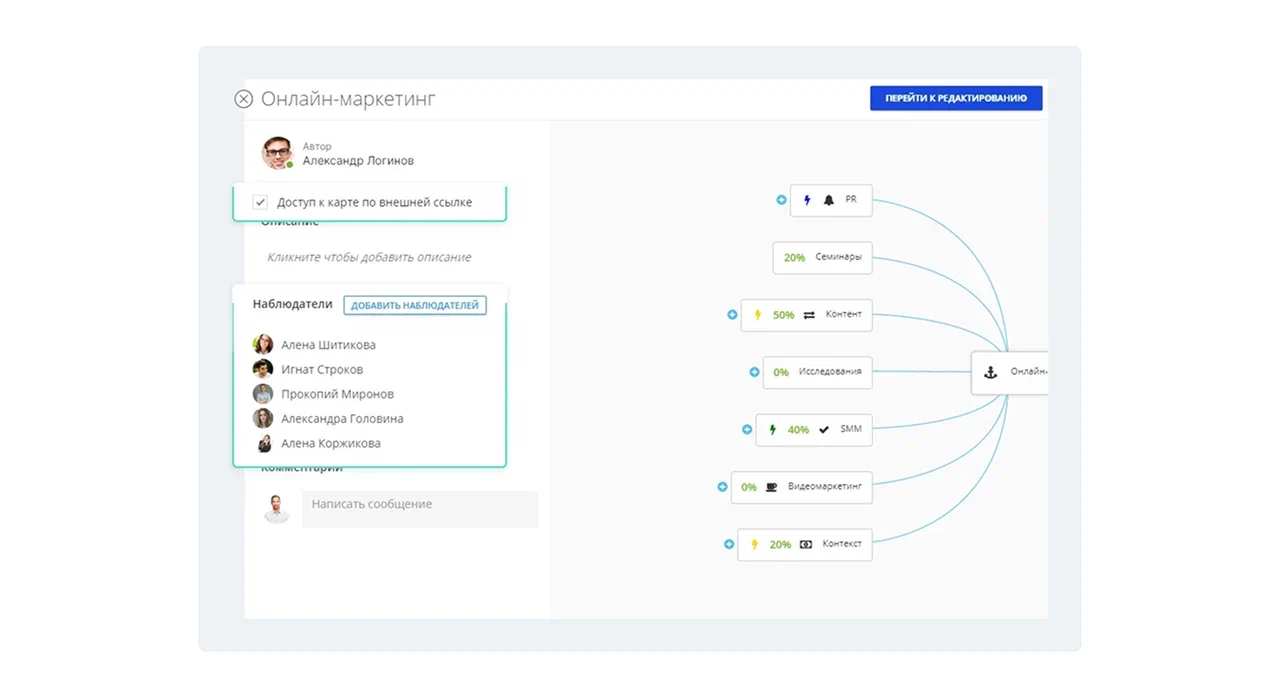Screen dimensions: 1280x698
Task: Click the money icon in the Контекст node
Action: coord(806,545)
